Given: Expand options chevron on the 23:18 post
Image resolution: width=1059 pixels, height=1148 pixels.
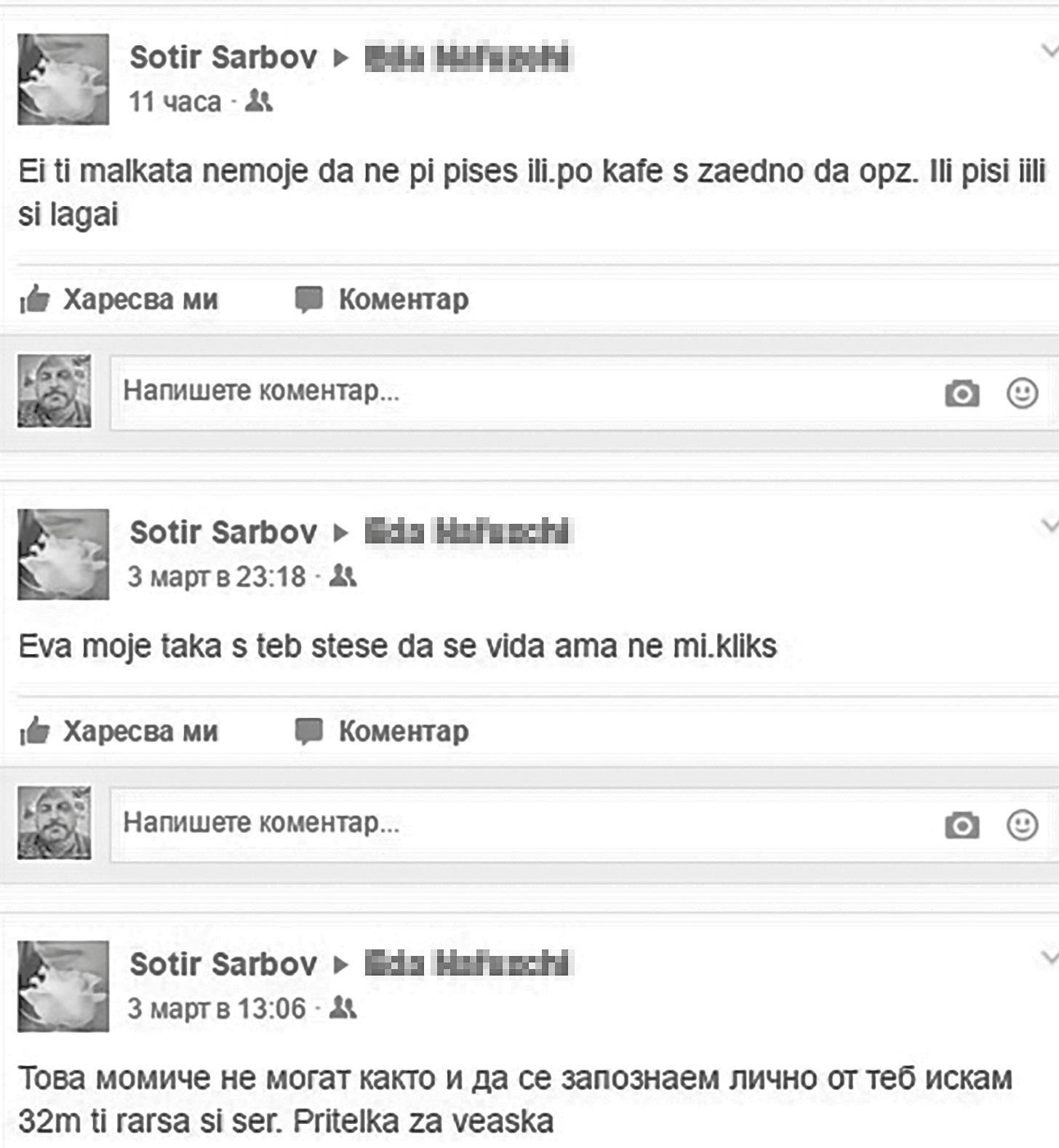Looking at the screenshot, I should point(1050,525).
